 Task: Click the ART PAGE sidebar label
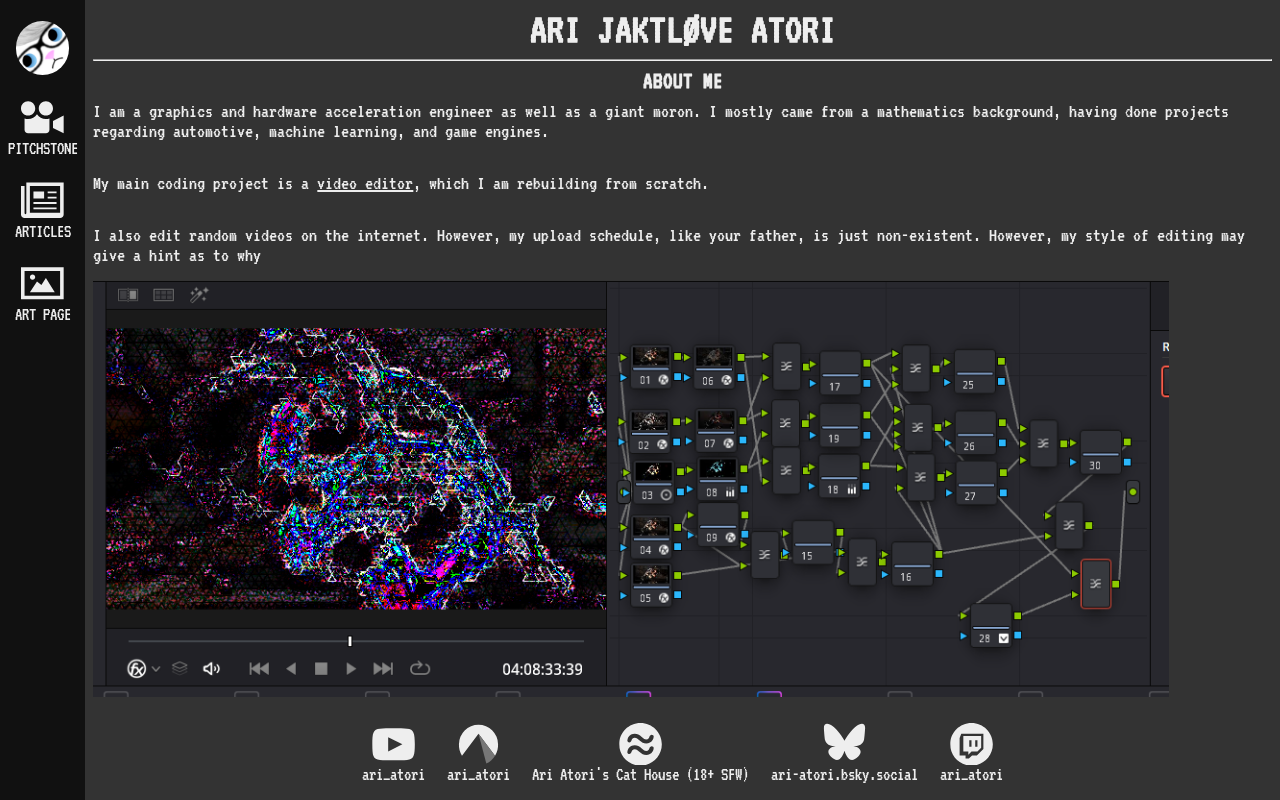[x=43, y=315]
